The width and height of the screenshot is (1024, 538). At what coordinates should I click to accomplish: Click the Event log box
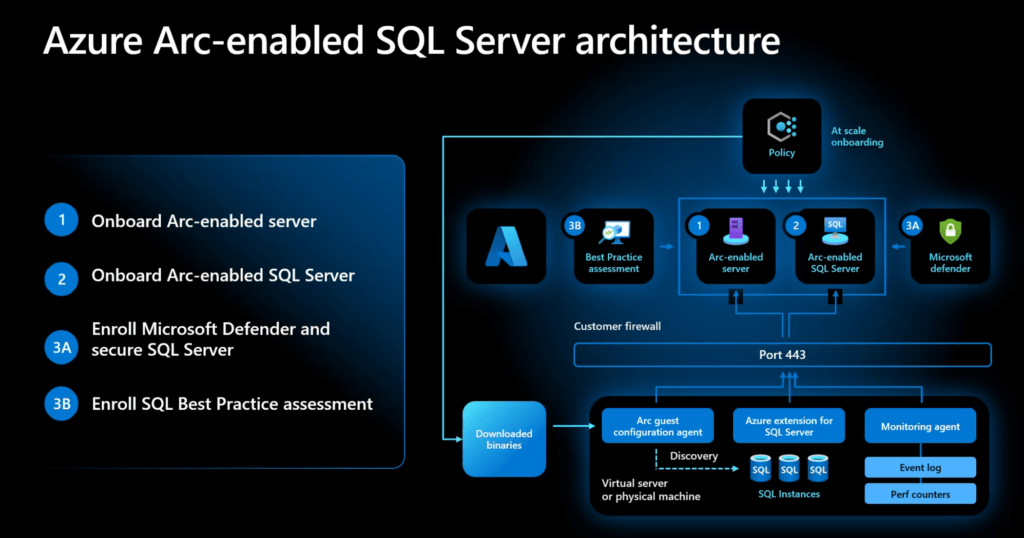pos(920,467)
